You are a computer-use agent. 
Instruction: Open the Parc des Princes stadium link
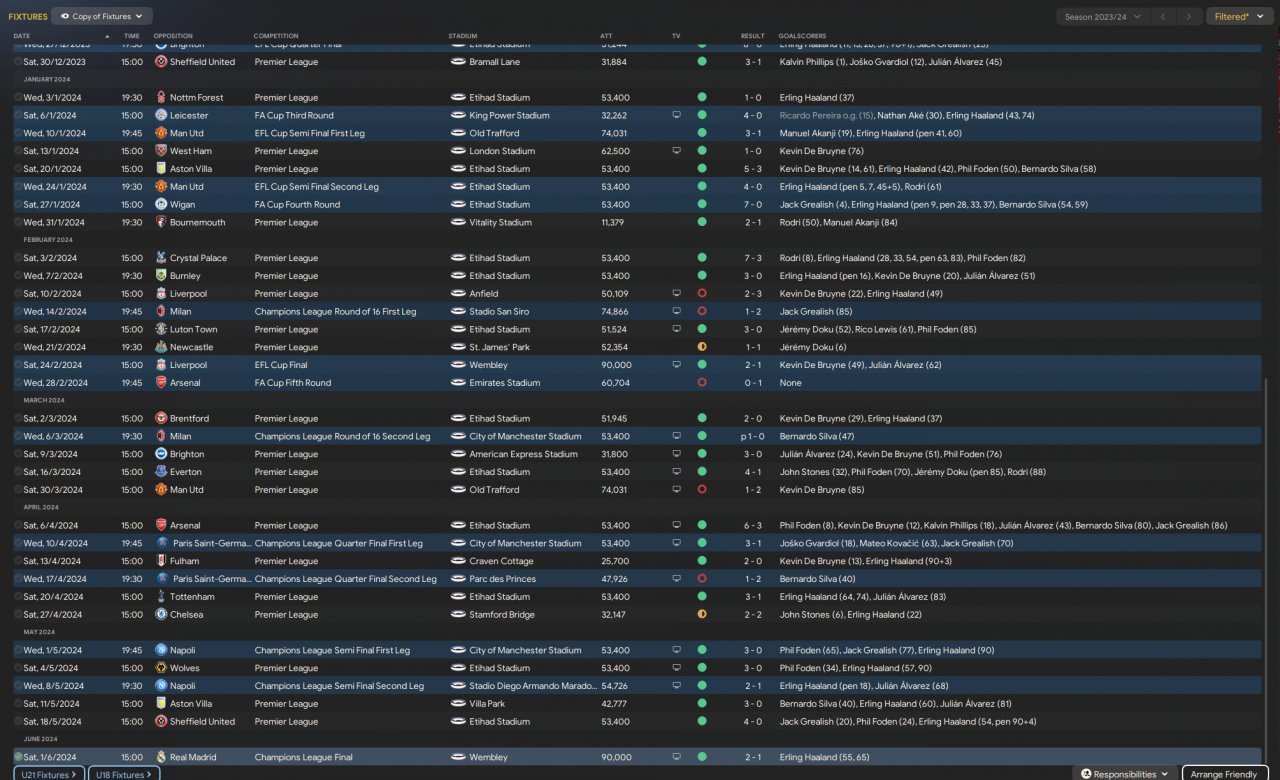point(502,579)
